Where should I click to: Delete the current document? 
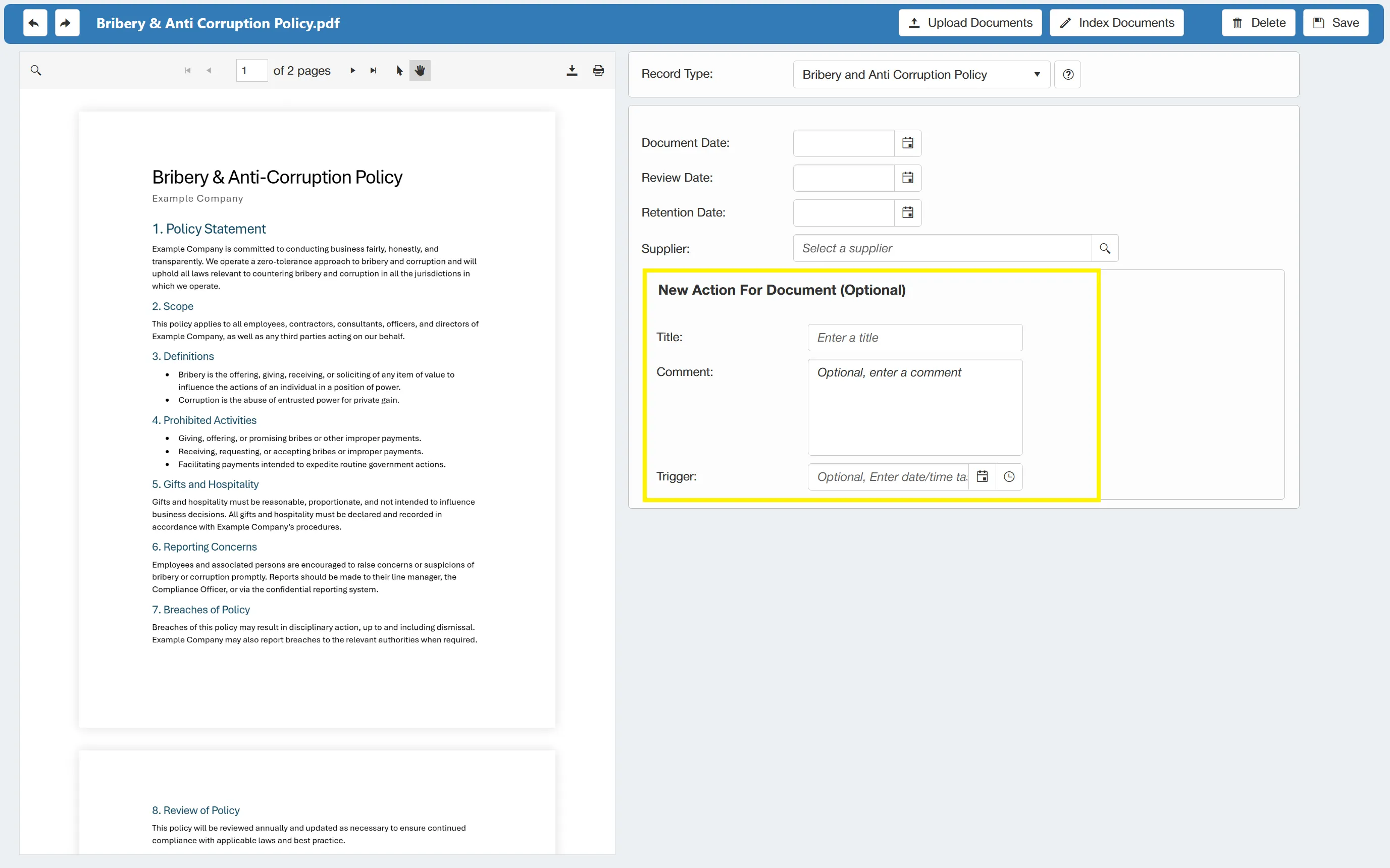(1258, 23)
